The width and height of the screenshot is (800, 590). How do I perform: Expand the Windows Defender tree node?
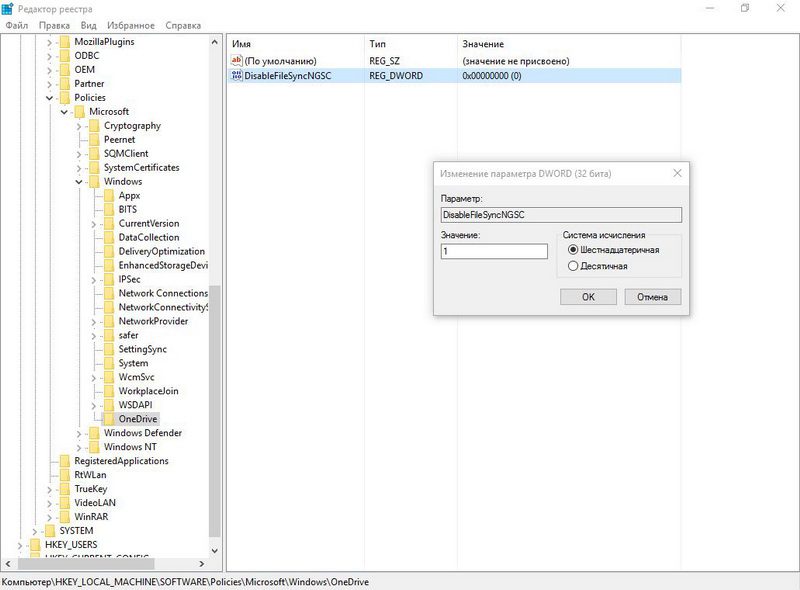point(79,433)
